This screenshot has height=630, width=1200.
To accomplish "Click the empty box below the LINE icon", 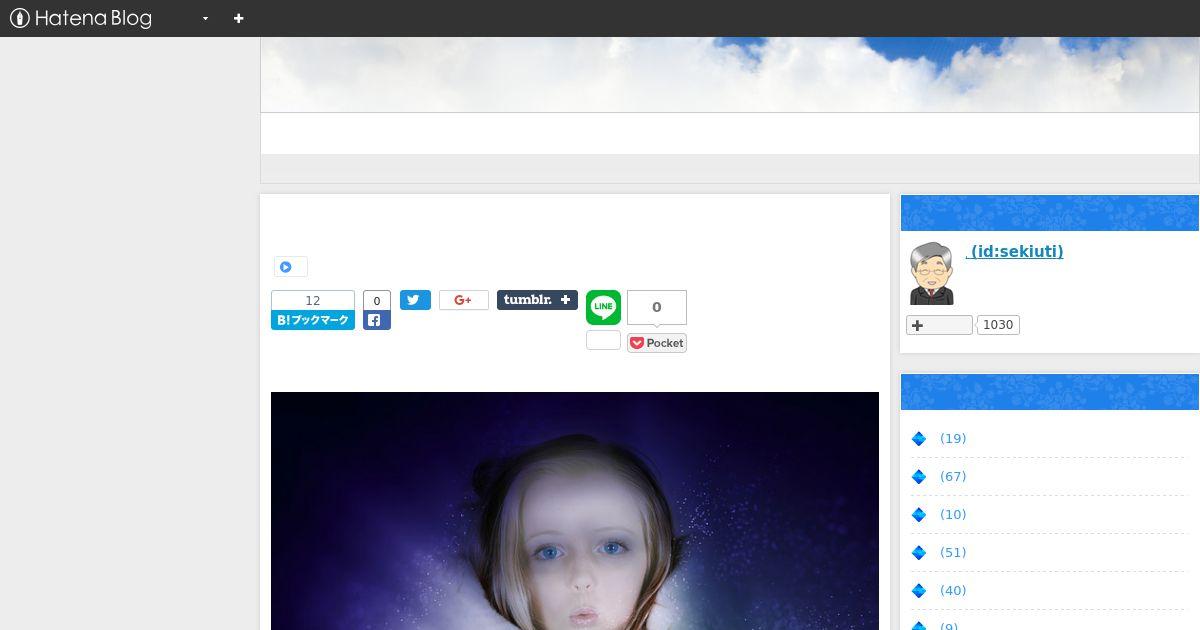I will coord(603,340).
